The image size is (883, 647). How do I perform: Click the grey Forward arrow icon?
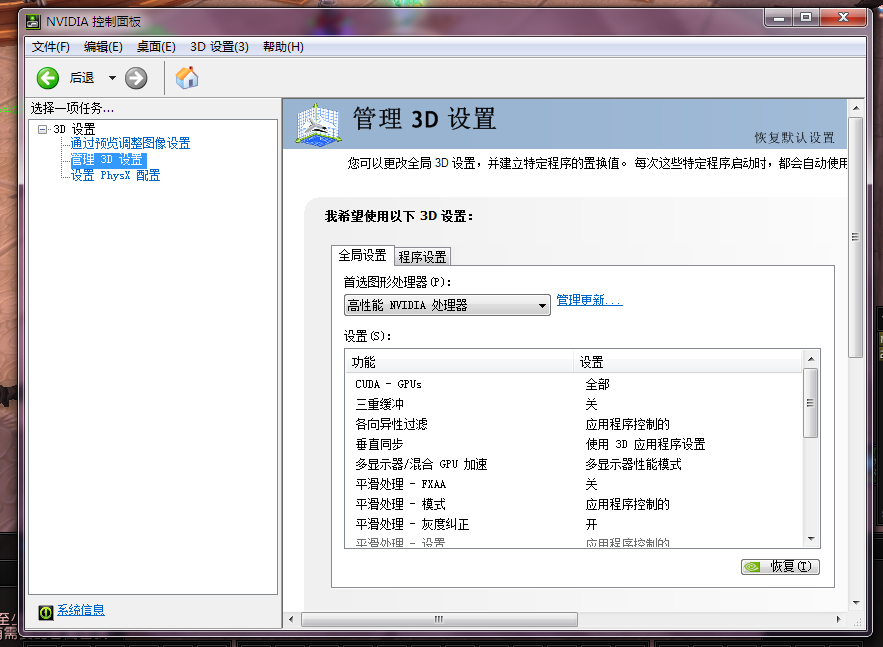point(136,78)
